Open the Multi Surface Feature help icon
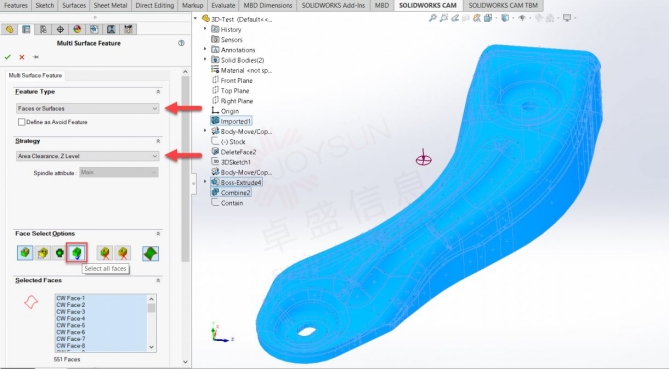Image resolution: width=669 pixels, height=369 pixels. 181,43
